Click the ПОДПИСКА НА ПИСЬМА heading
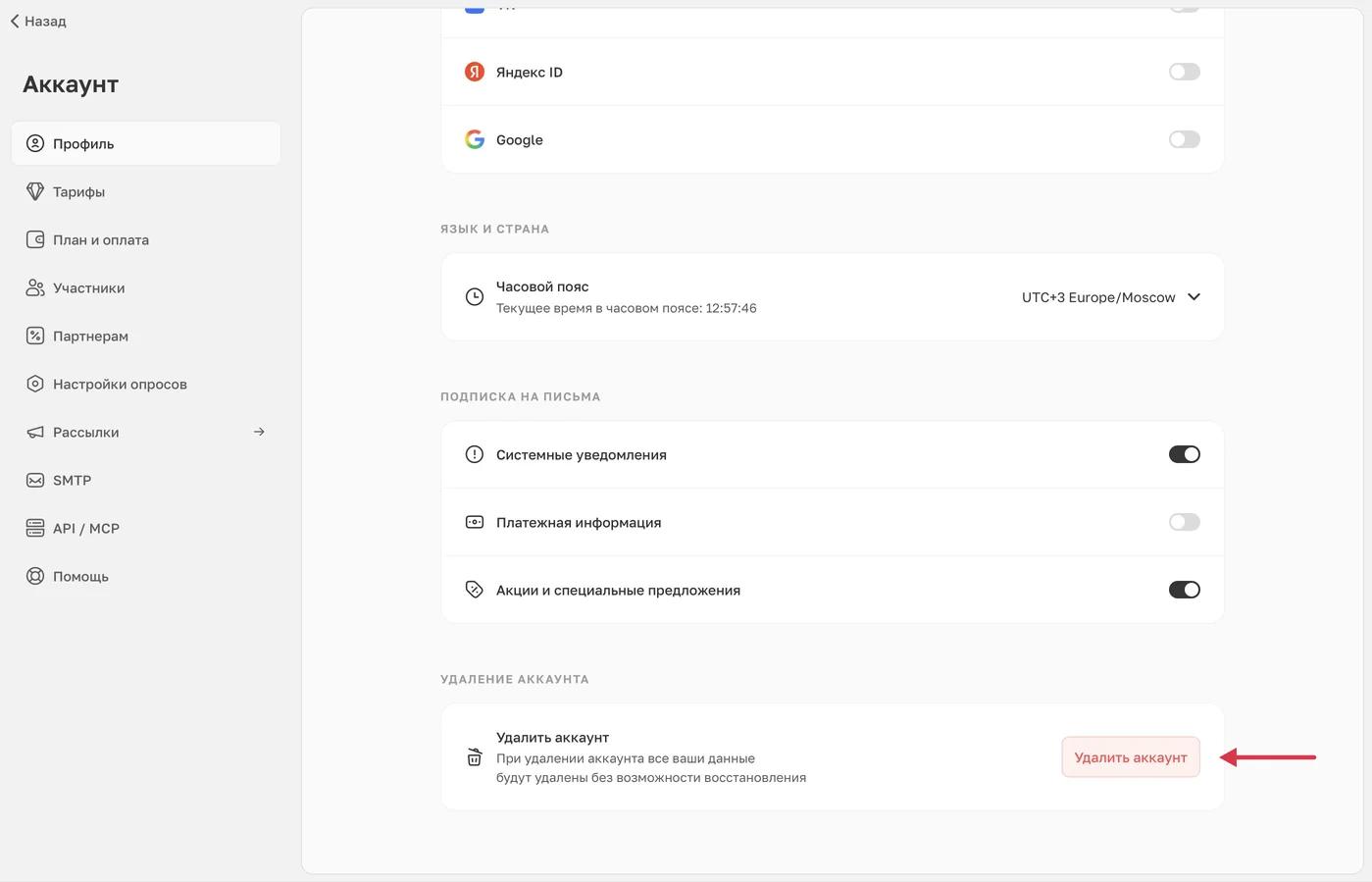The image size is (1372, 882). tap(521, 396)
